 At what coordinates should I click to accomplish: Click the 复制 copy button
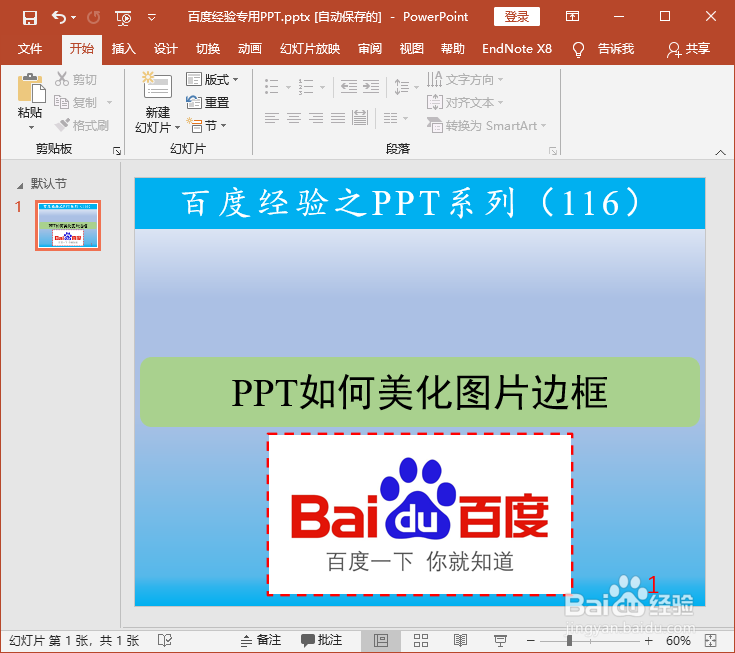coord(75,102)
